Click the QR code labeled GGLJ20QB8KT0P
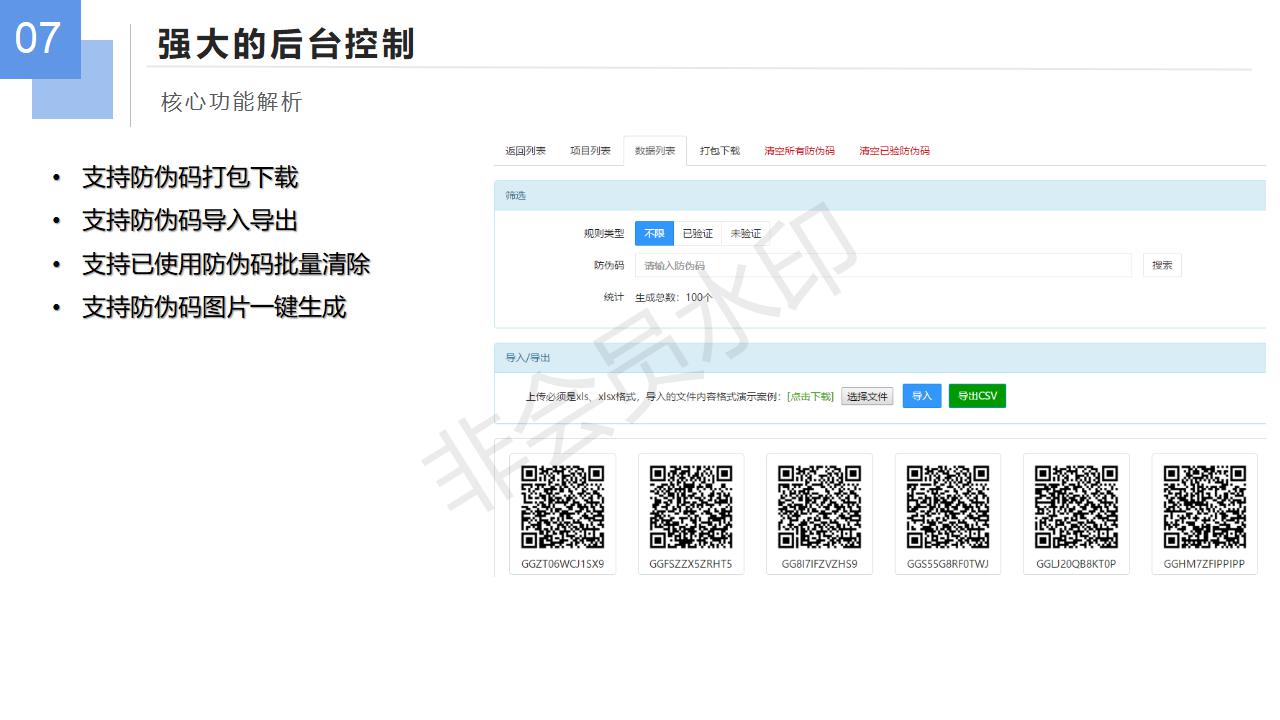Screen dimensions: 1280x720 coord(1076,507)
